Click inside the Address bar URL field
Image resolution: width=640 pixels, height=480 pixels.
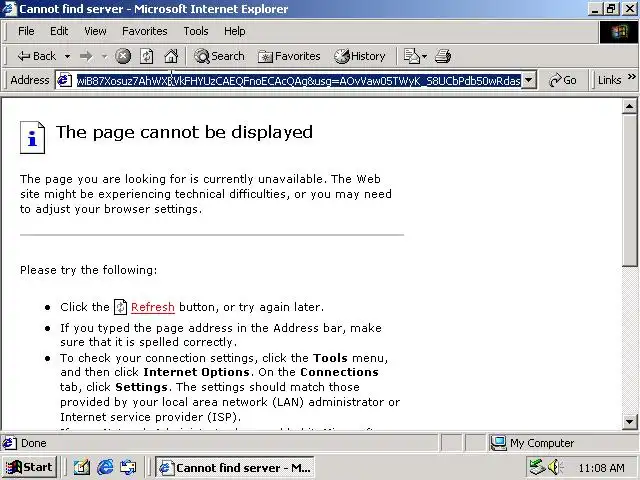pos(299,80)
